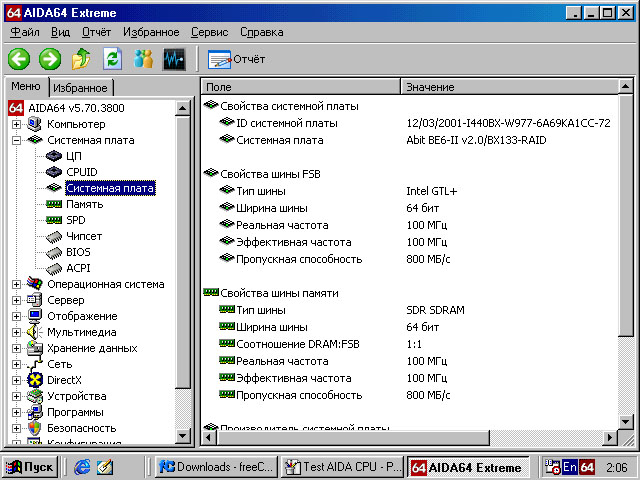The height and width of the screenshot is (480, 640).
Task: Open the Справка menu
Action: [x=262, y=32]
